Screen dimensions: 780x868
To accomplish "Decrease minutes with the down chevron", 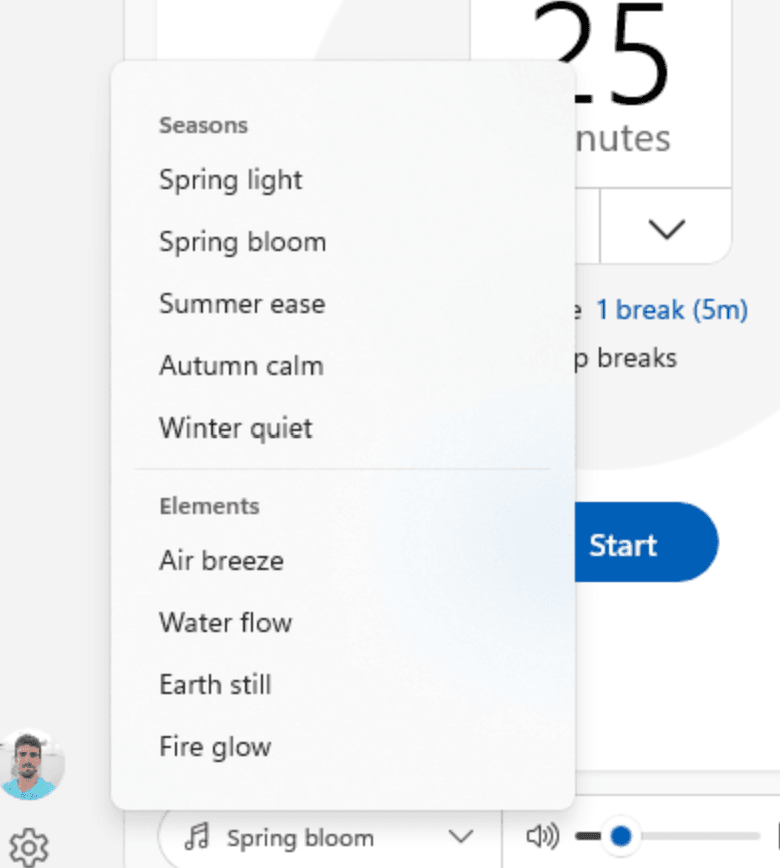I will [x=666, y=229].
